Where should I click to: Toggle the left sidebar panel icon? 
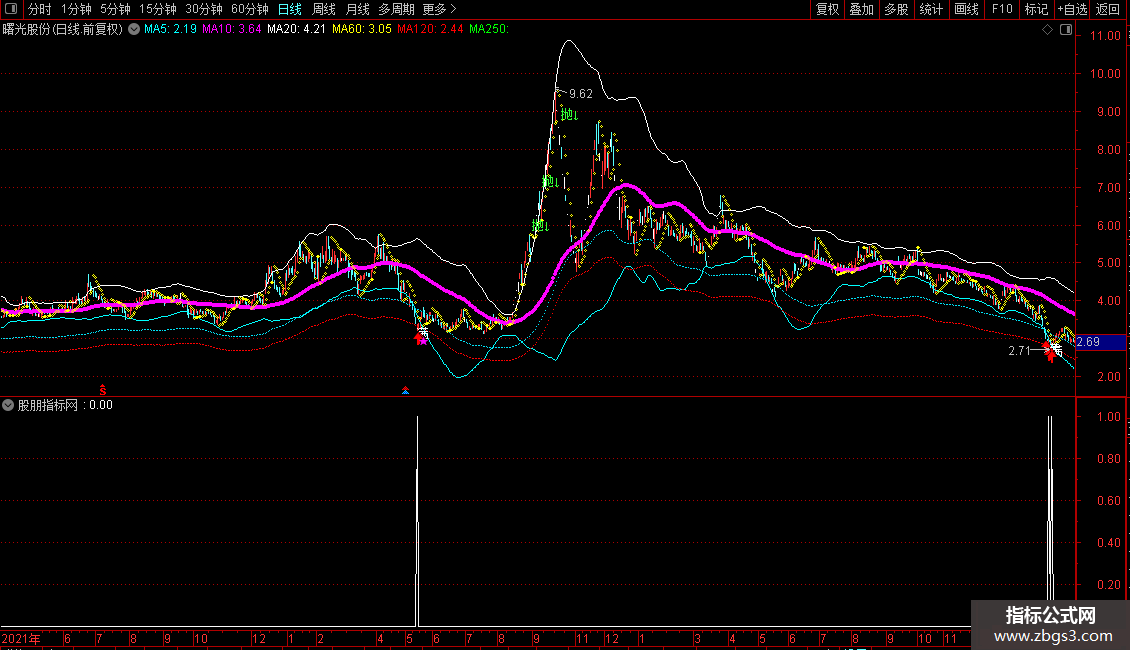(11, 9)
